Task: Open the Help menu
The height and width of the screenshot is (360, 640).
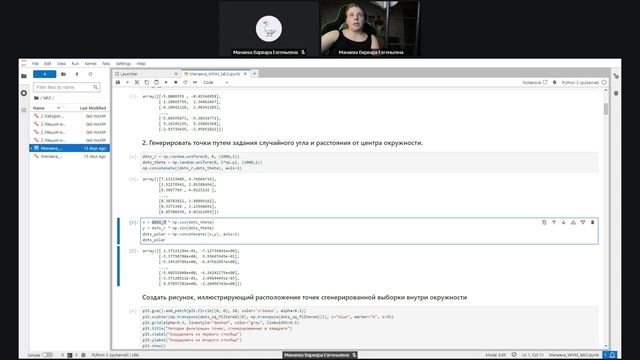Action: pos(141,64)
